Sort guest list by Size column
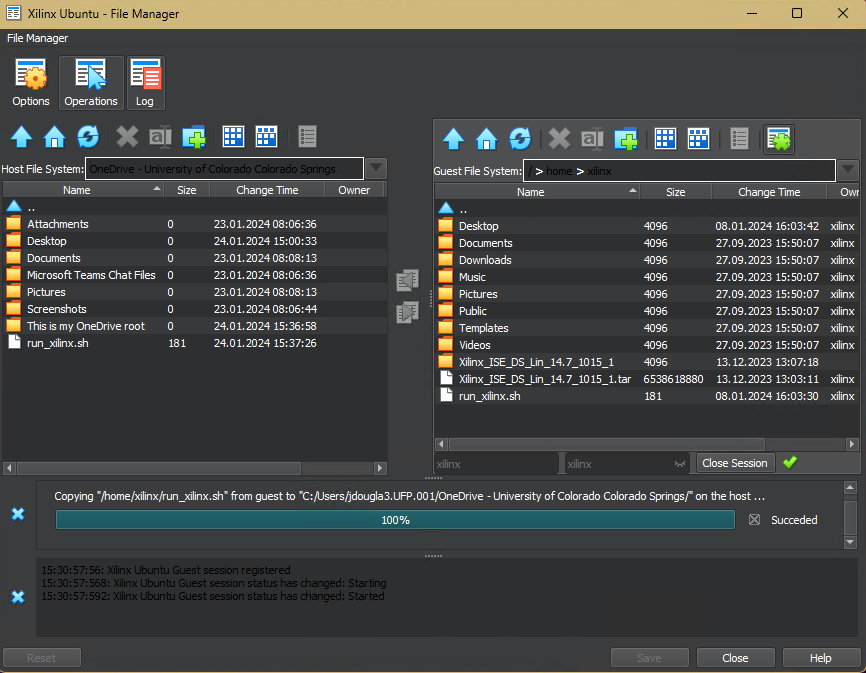 pos(675,192)
